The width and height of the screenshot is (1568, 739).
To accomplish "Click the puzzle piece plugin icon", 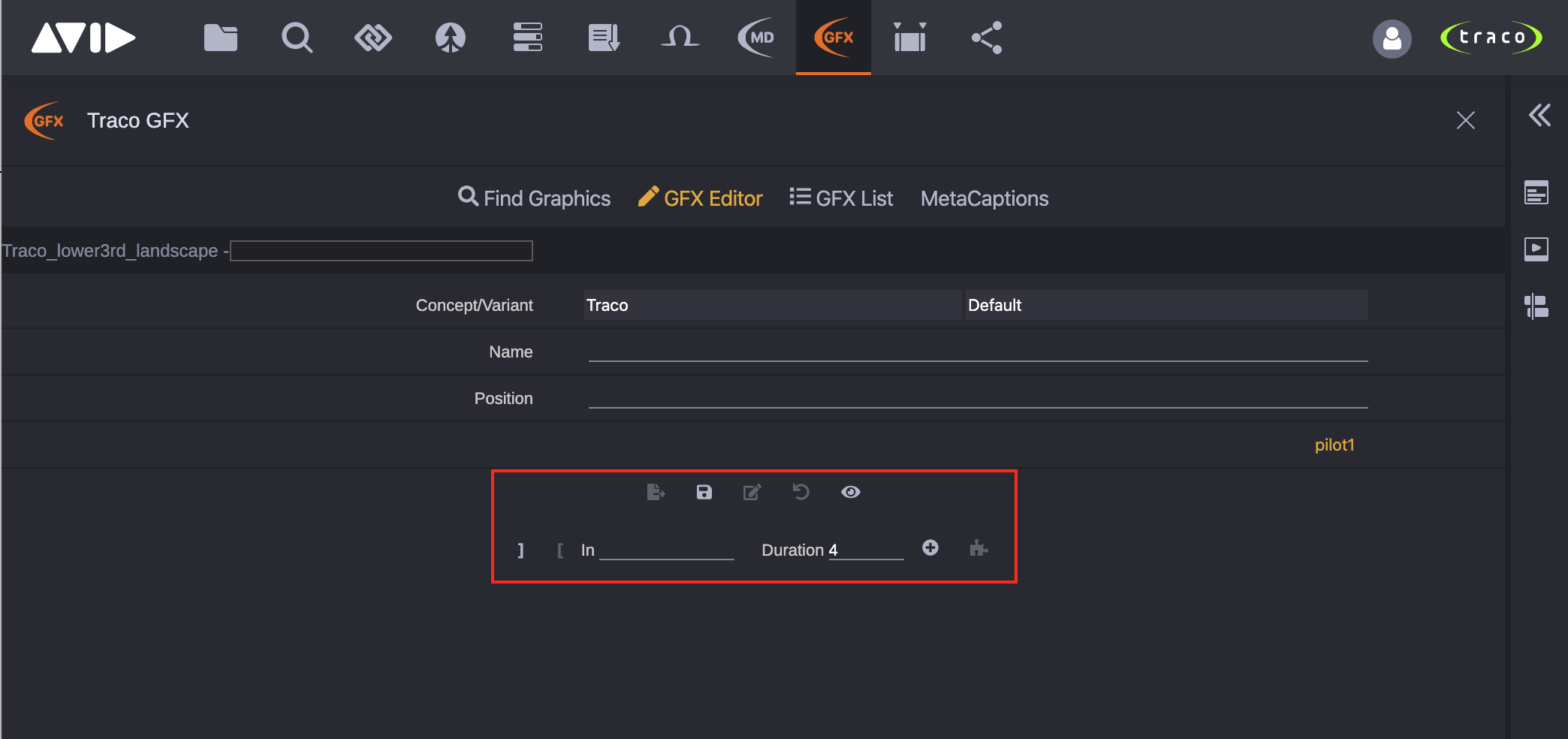I will (978, 548).
